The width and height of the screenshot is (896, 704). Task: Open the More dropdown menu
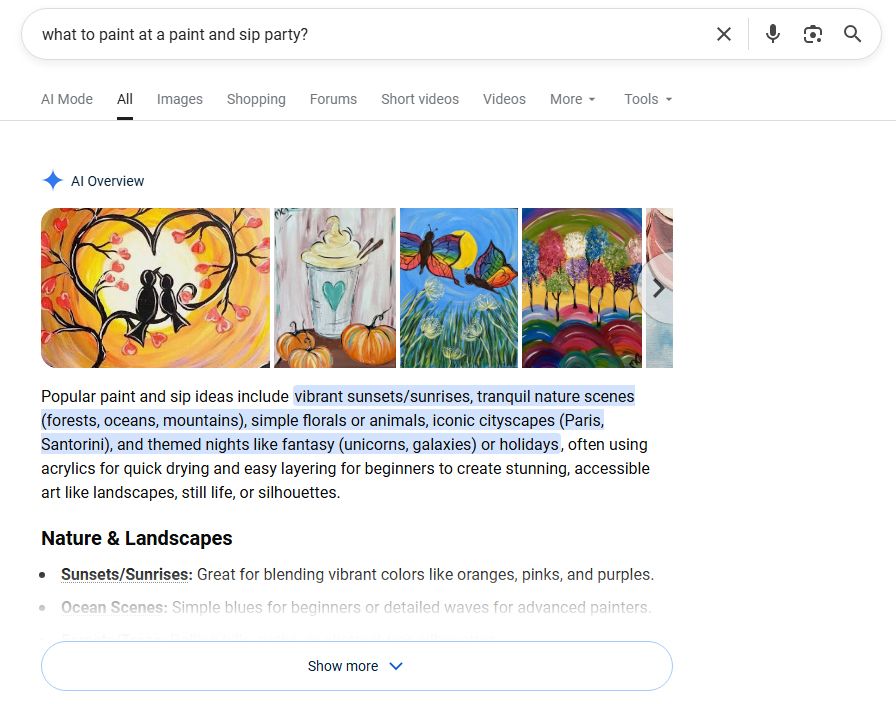point(572,99)
